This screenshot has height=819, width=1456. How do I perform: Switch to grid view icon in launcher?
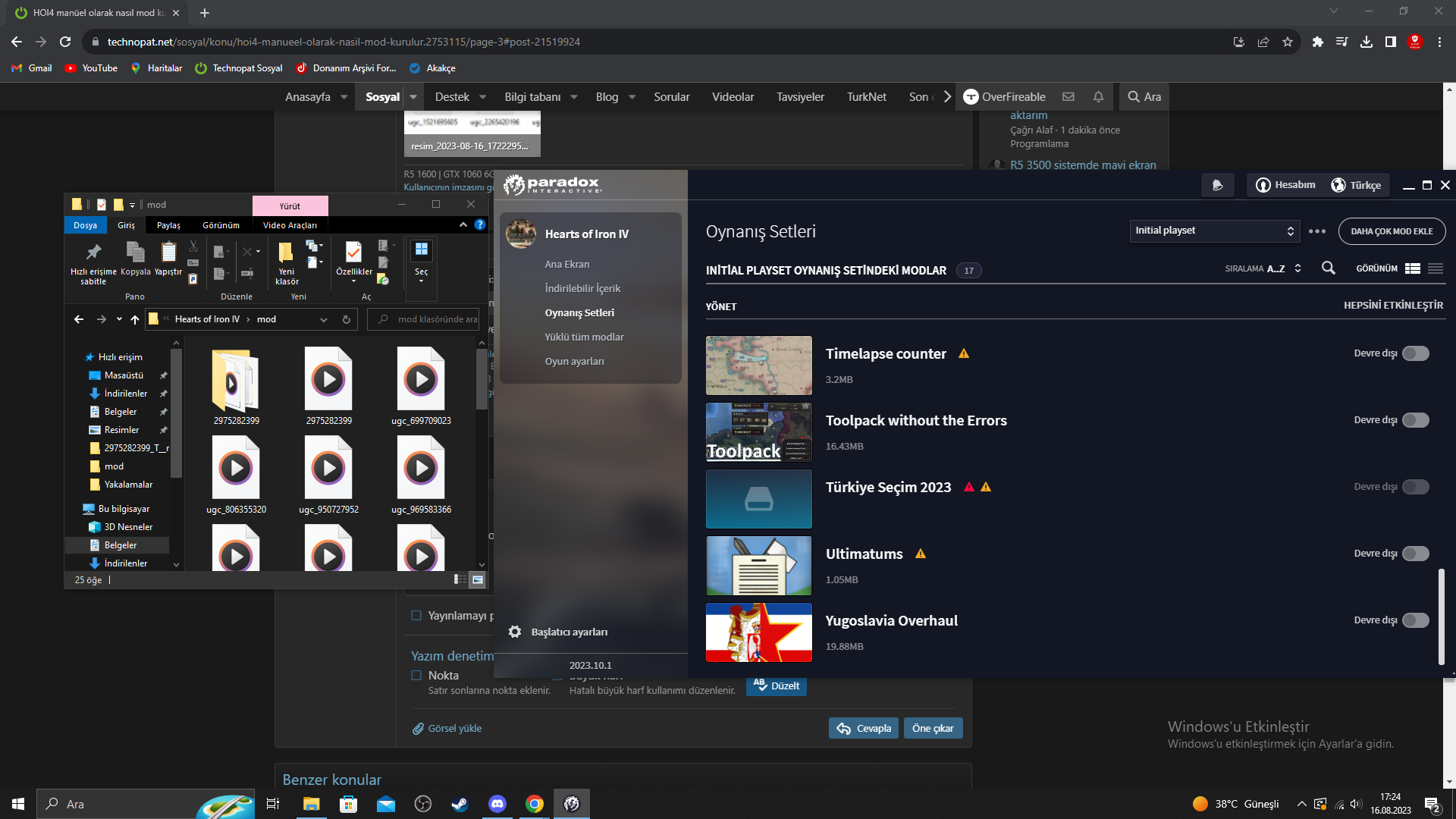[x=1412, y=268]
